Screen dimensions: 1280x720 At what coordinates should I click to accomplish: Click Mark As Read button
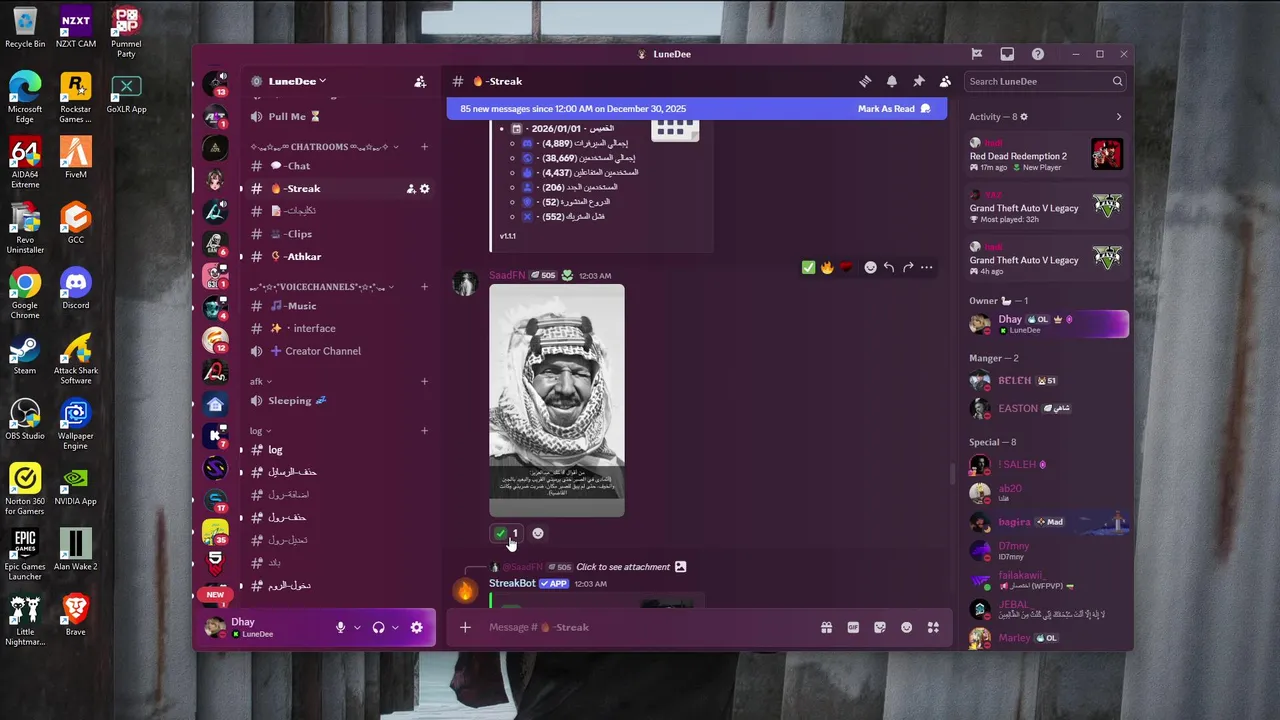coord(894,109)
